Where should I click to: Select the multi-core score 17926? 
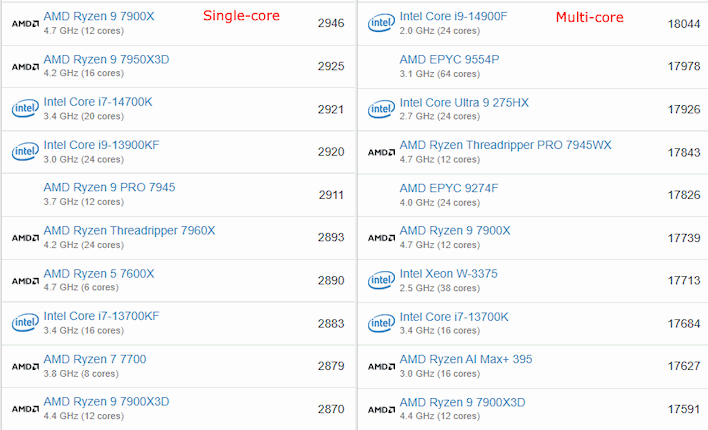coord(684,109)
